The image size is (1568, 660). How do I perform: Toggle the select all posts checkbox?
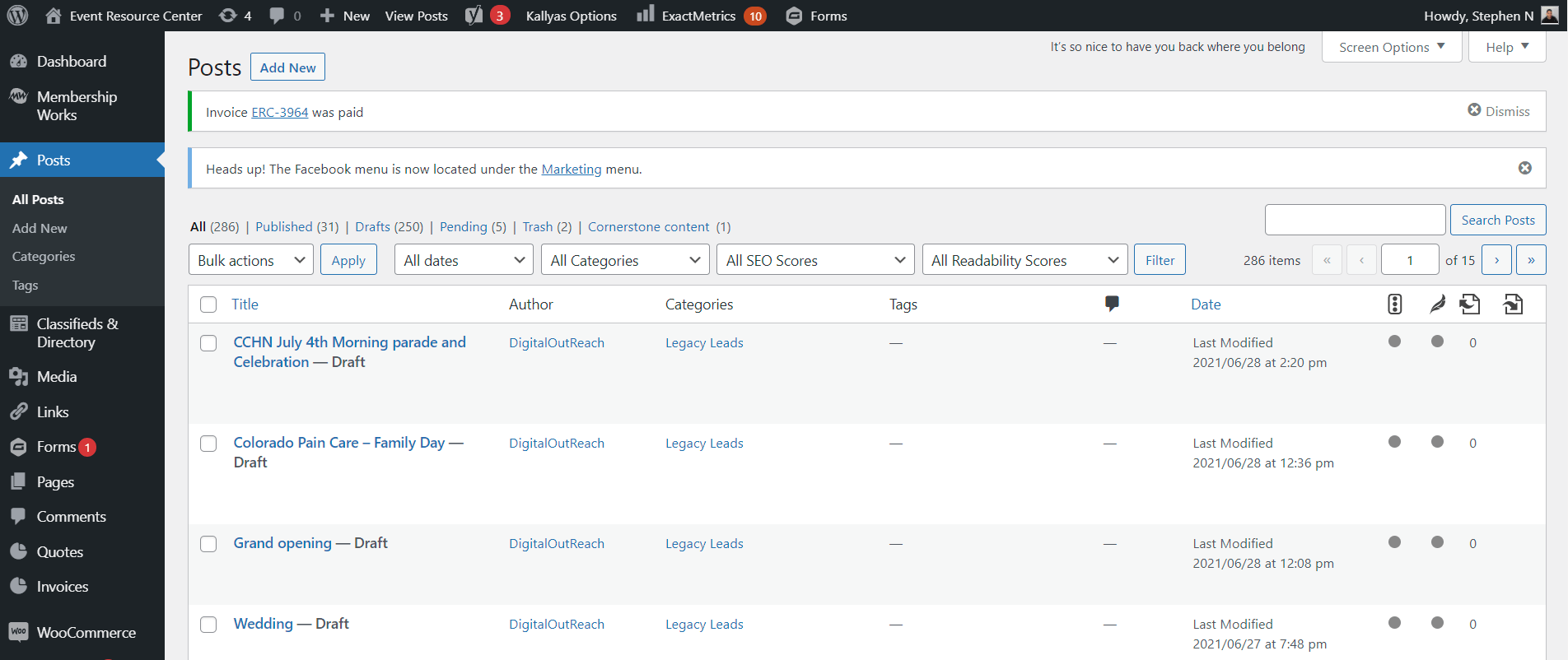tap(208, 304)
